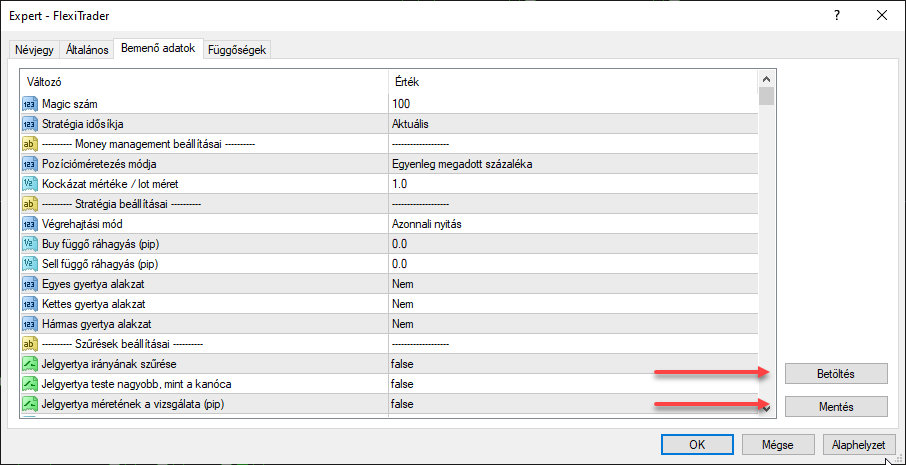Click the boolean icon of Jelgyertya teste nagyobb row

click(29, 384)
